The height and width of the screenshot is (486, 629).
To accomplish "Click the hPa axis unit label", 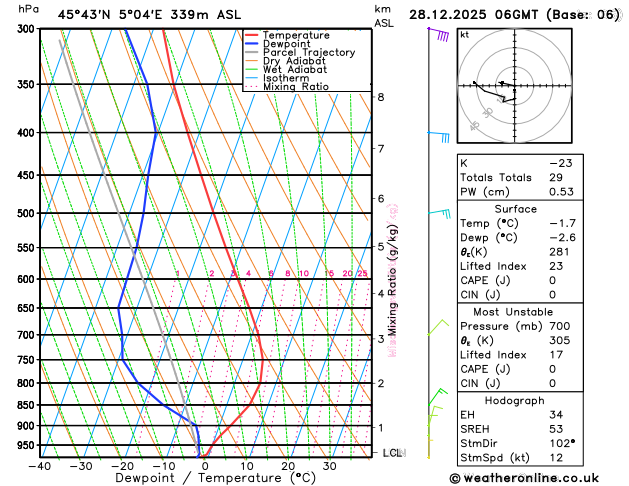I will tap(29, 9).
